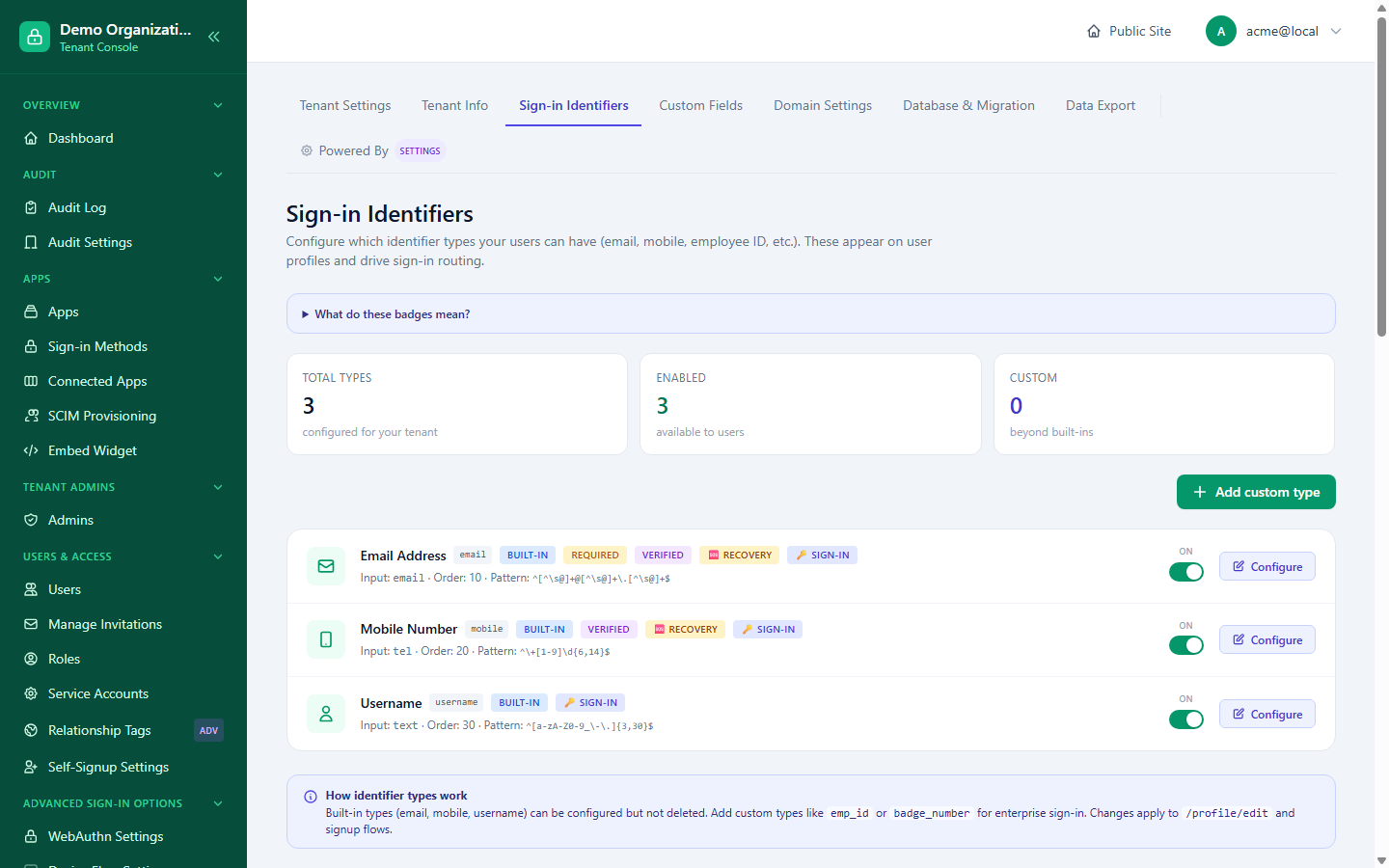This screenshot has width=1389, height=868.
Task: Disable the Username identifier toggle
Action: [x=1186, y=719]
